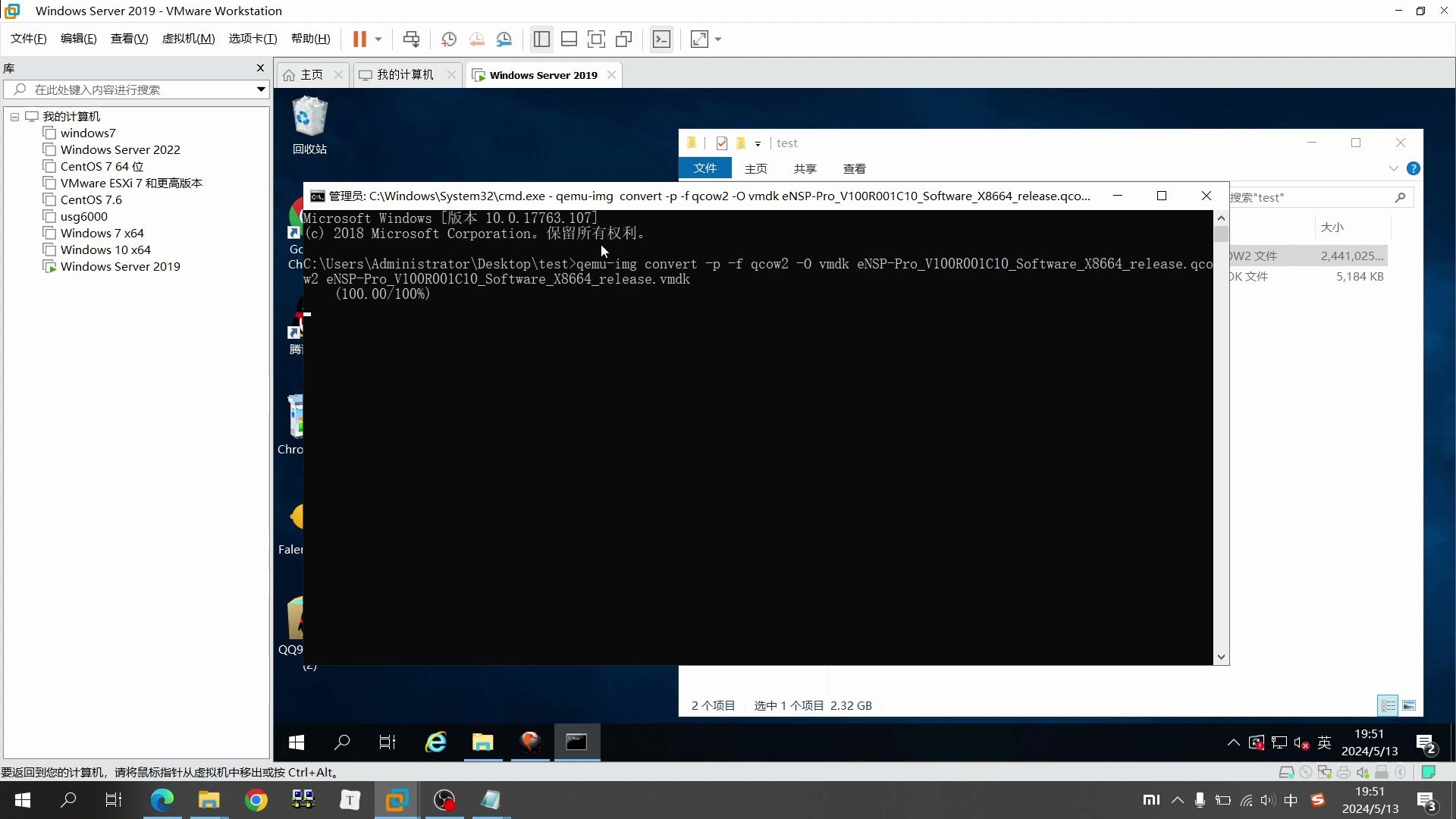Open the 共享 ribbon tab in Explorer
Screen dimensions: 1456x819
coord(805,168)
